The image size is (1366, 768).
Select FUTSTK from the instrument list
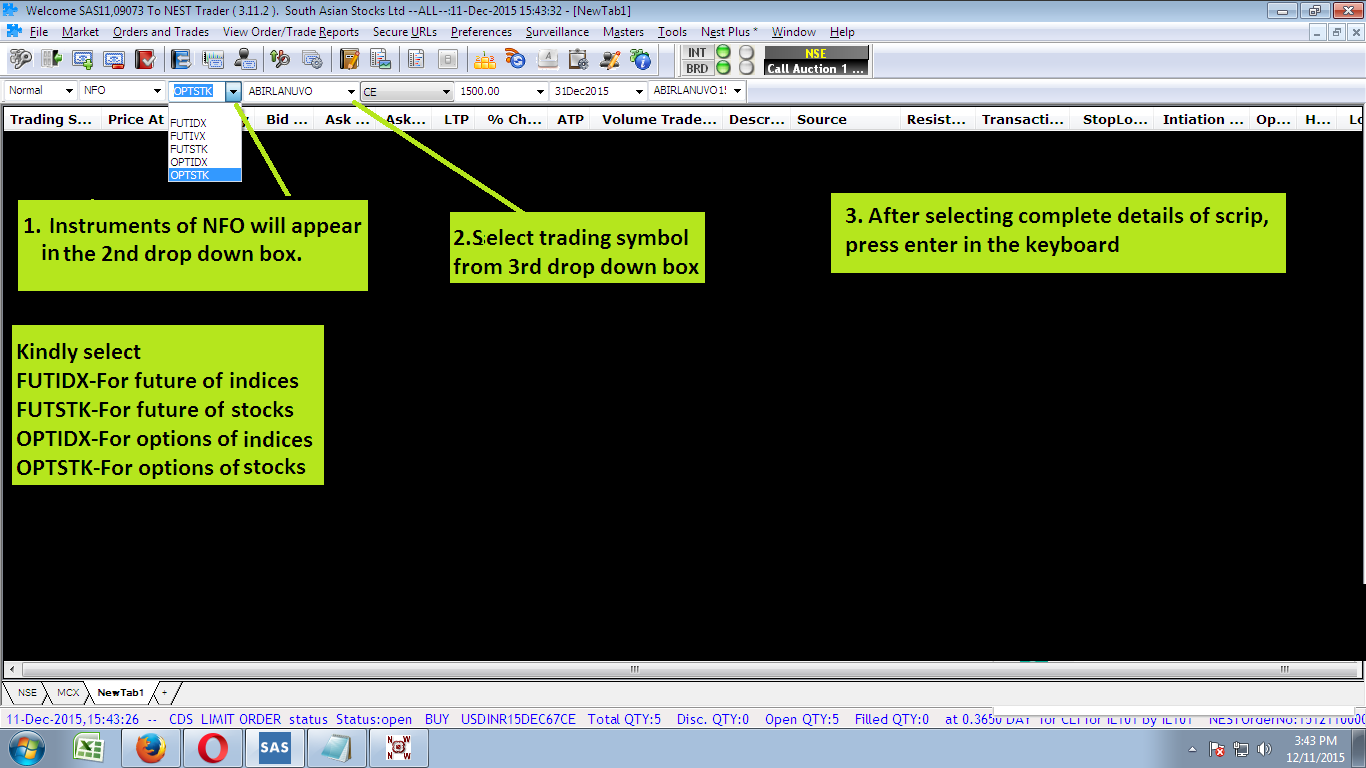(x=205, y=149)
